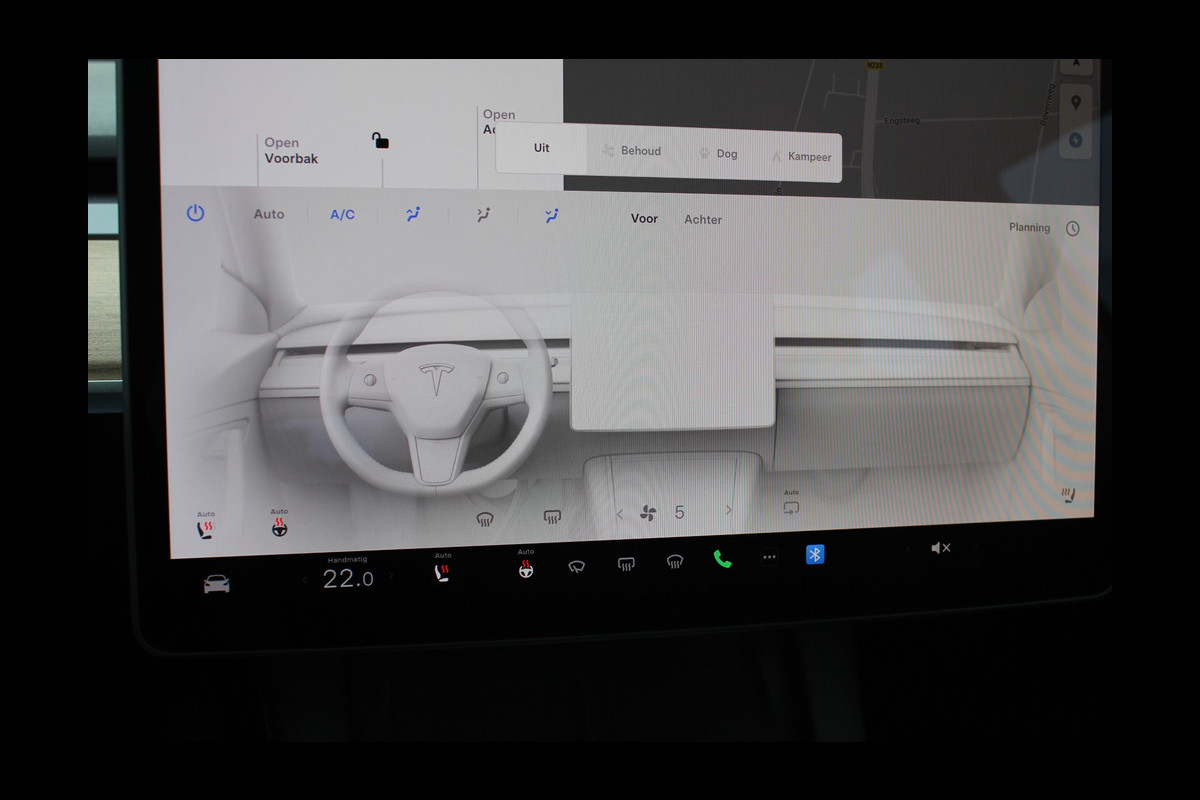Toggle driver seat heater in climate panel

206,530
